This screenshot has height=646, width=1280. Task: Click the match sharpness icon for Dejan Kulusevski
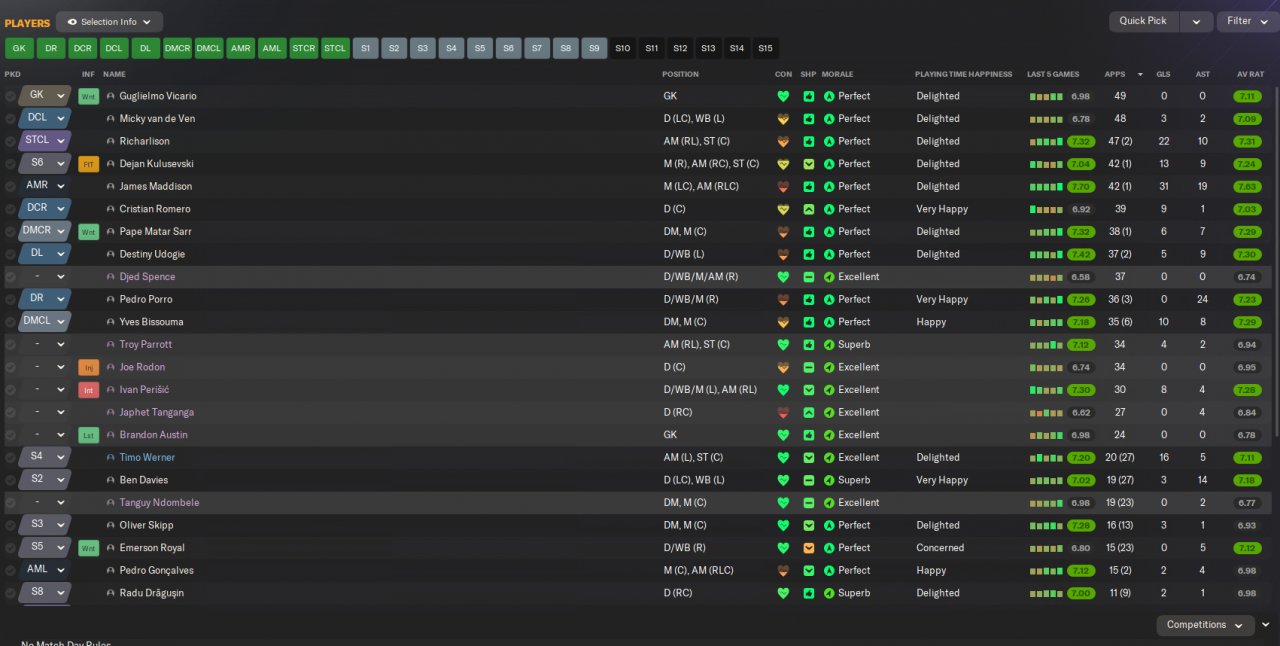(809, 164)
